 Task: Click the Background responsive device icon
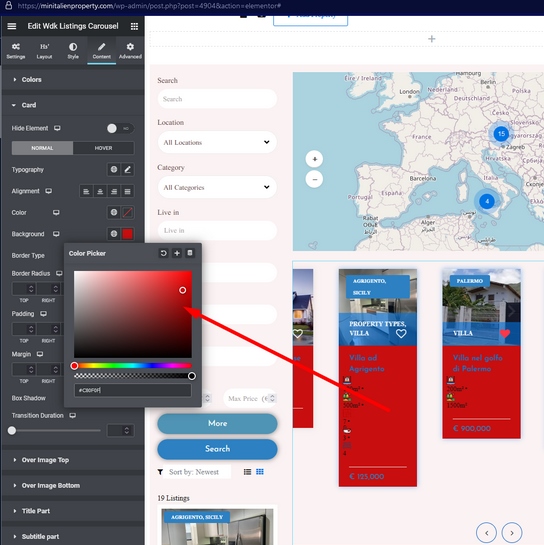coord(56,234)
